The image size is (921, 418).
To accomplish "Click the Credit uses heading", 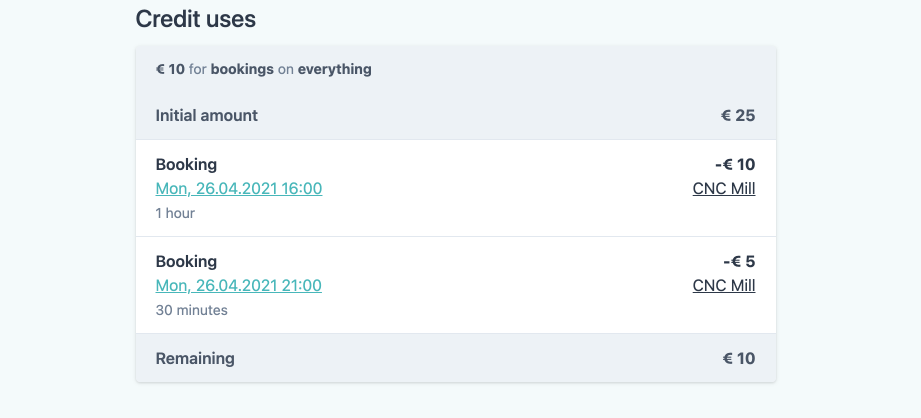I will (x=196, y=19).
